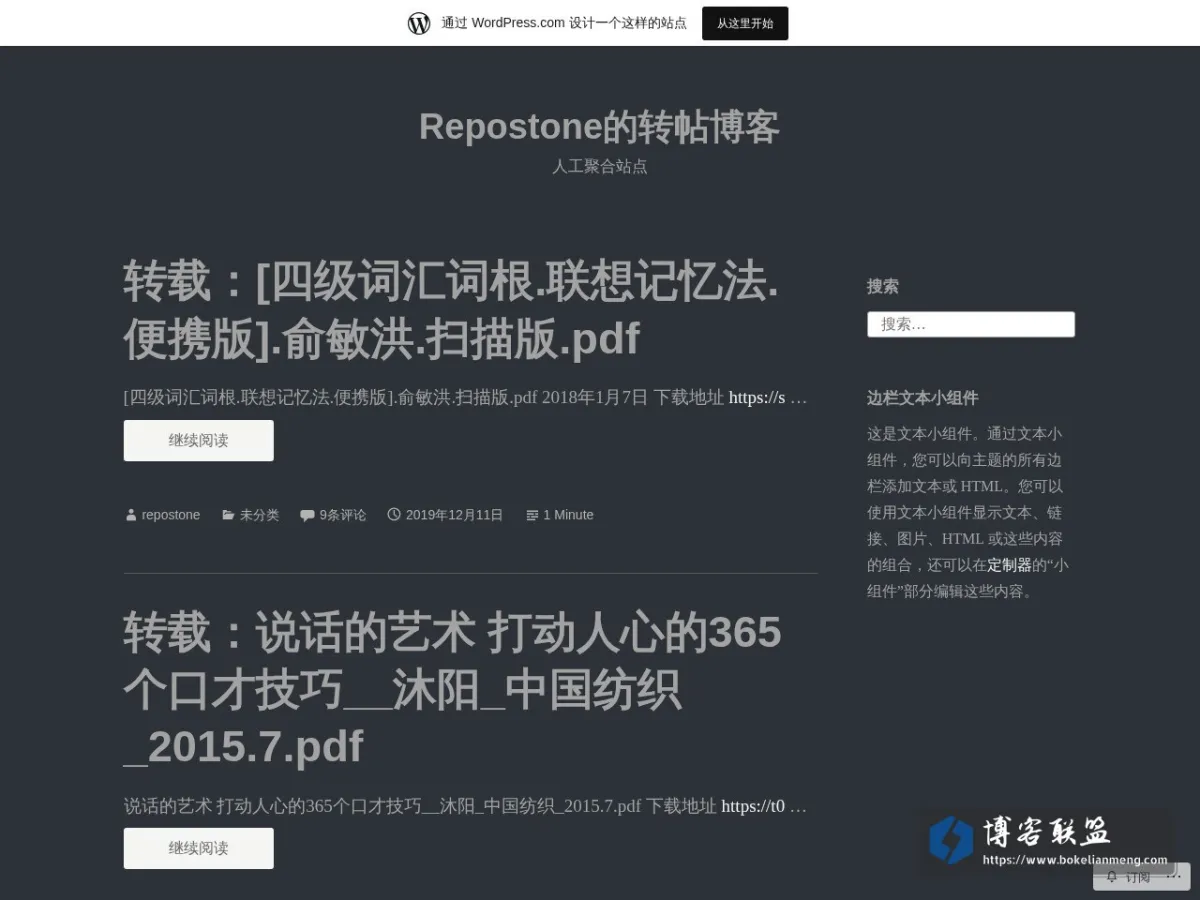This screenshot has width=1200, height=900.
Task: Click the 订阅 subscribe button
Action: point(1129,877)
